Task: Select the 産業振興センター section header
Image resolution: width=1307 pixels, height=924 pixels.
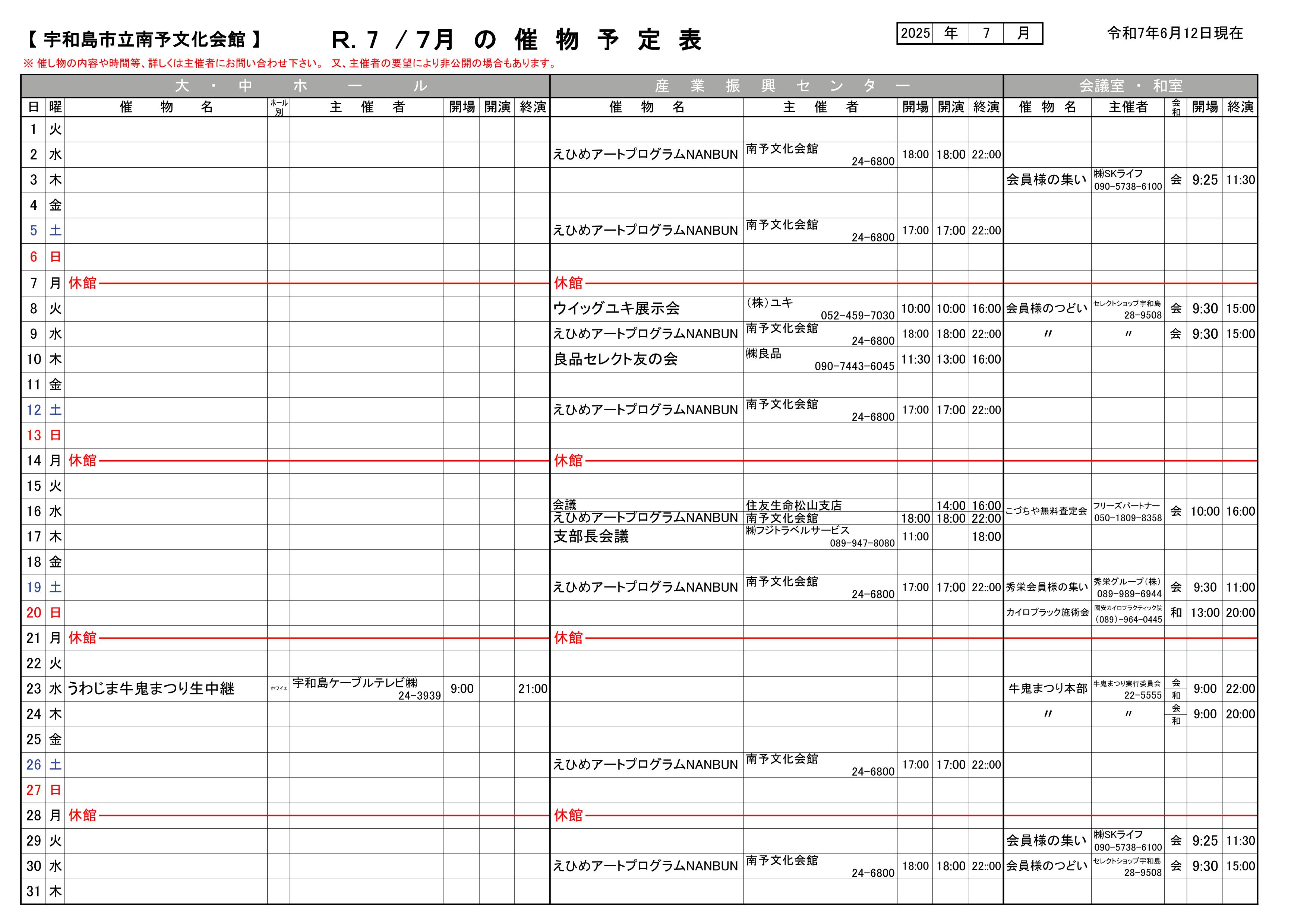Action: click(776, 86)
